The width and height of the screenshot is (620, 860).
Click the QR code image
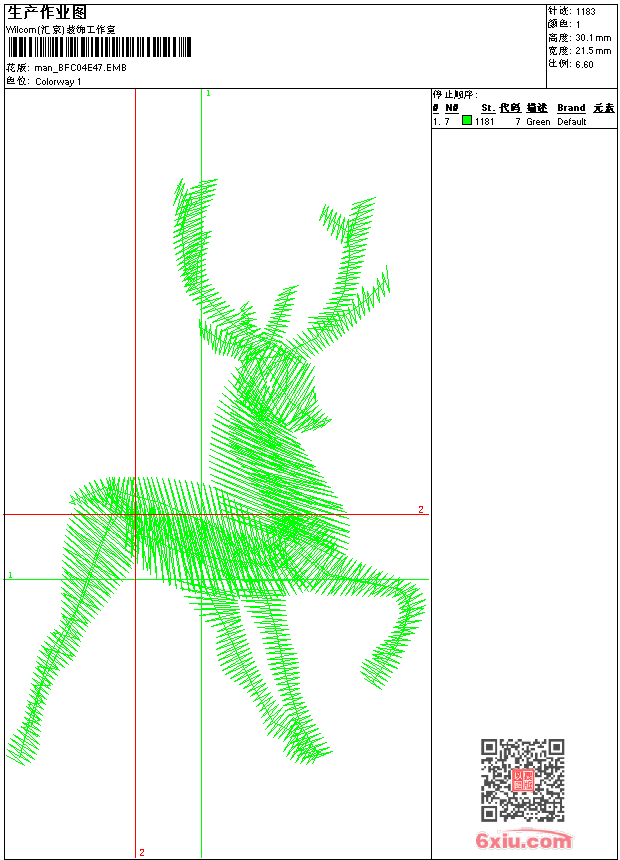click(522, 780)
